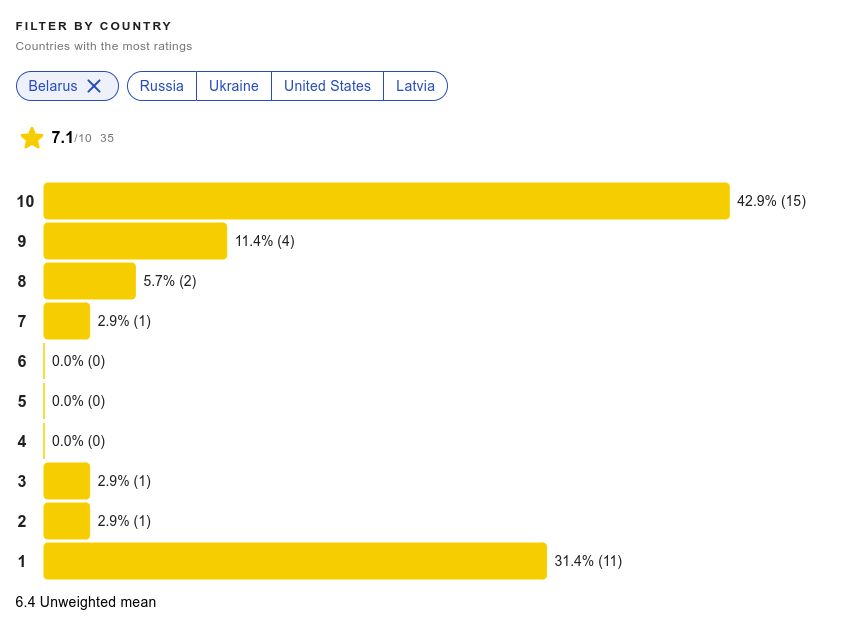Click the selected Belarus chip
This screenshot has width=842, height=632.
coord(67,86)
